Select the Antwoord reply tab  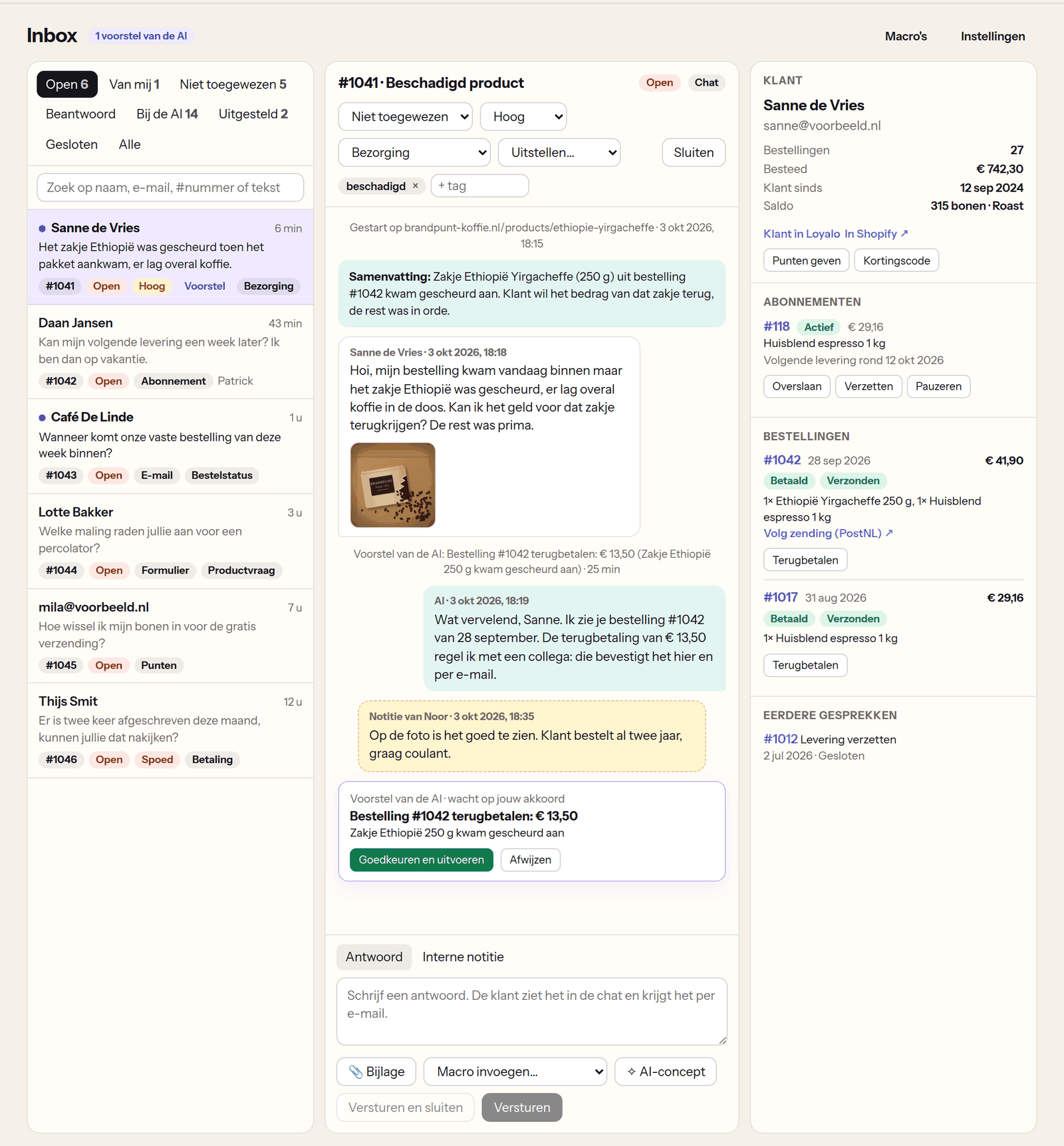click(374, 957)
